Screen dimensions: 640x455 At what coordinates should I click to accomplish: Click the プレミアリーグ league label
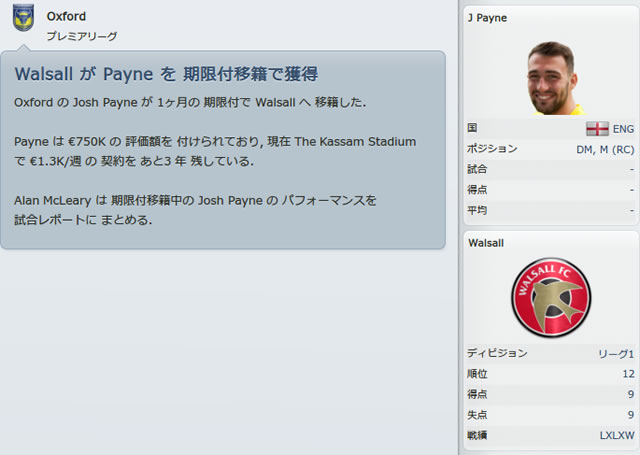[82, 36]
